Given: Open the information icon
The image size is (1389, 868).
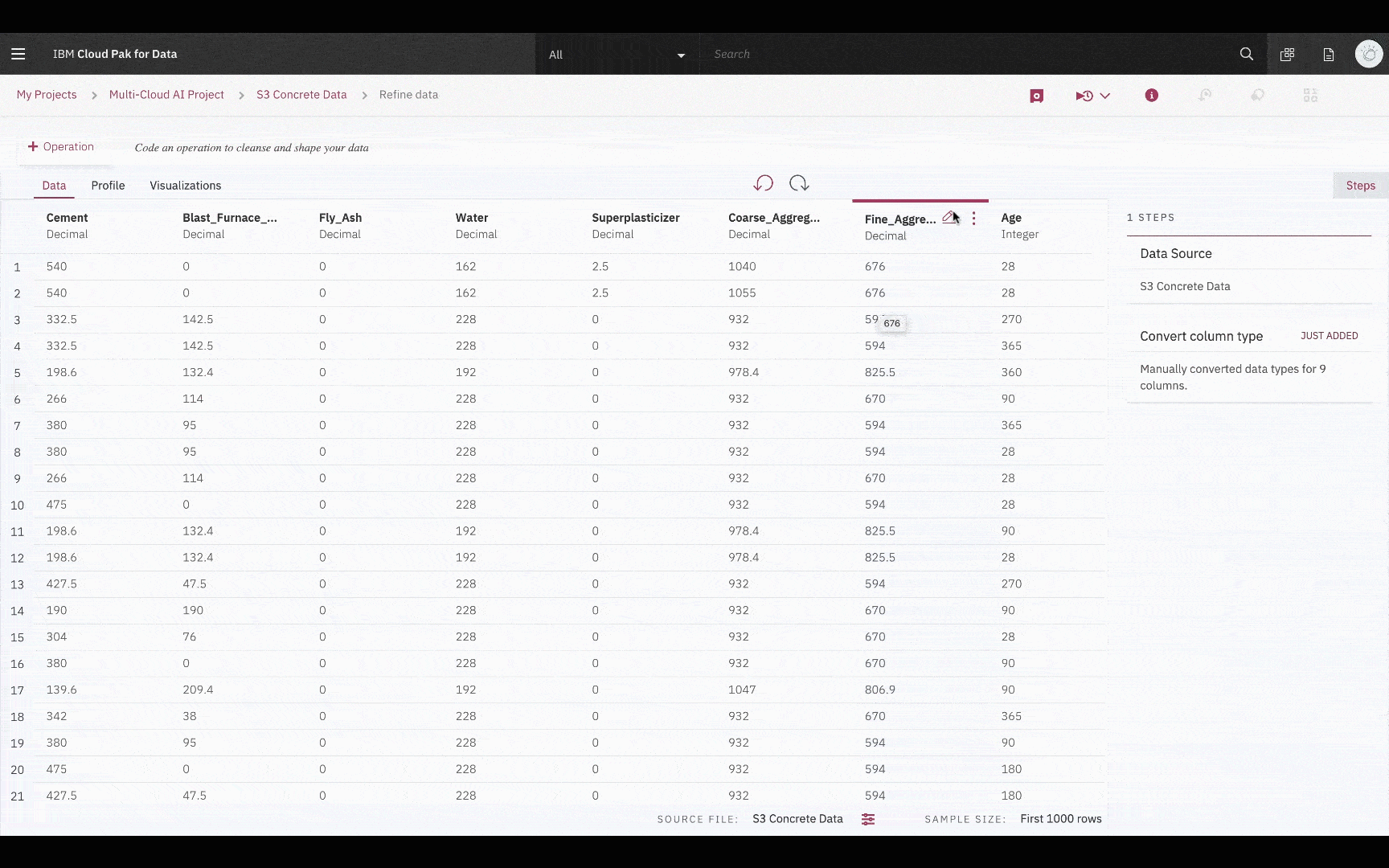Looking at the screenshot, I should [x=1152, y=96].
